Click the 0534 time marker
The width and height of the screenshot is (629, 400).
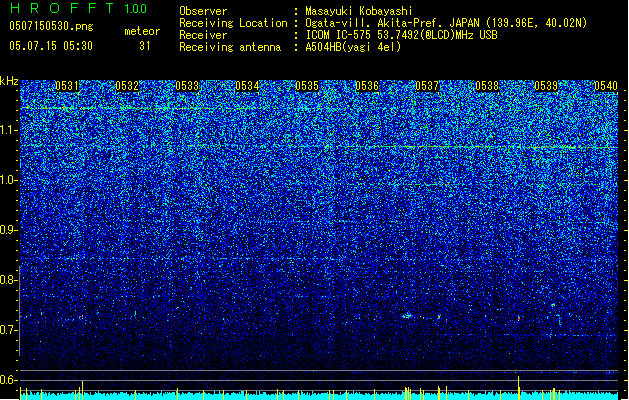click(247, 86)
